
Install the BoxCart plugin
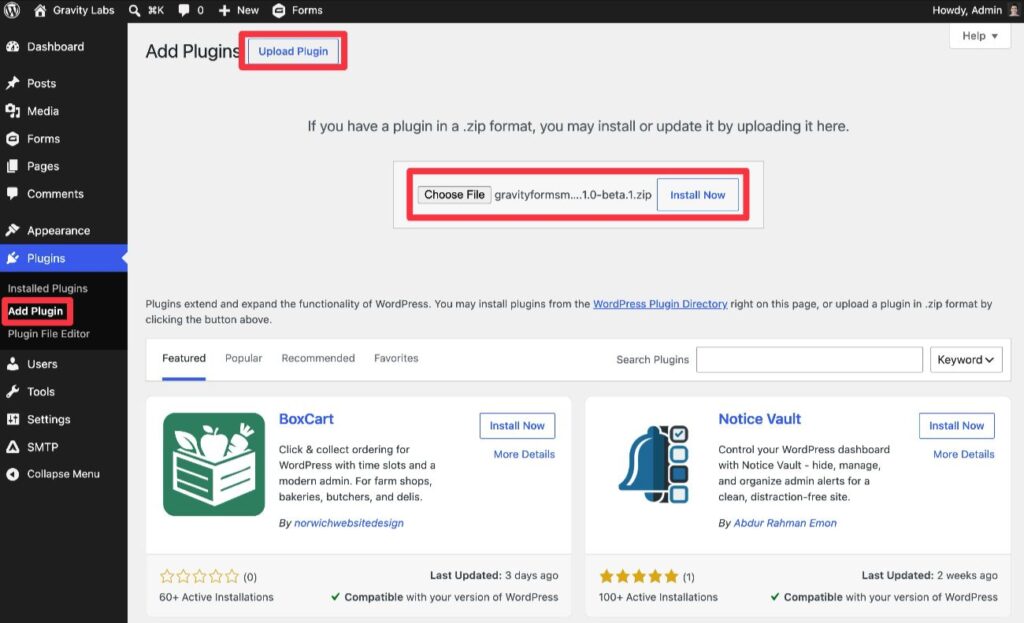[x=517, y=426]
